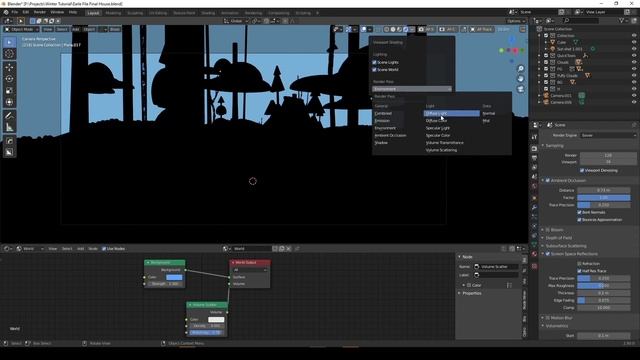Click the Blender logo menu icon
Image resolution: width=640 pixels, height=360 pixels.
pyautogui.click(x=6, y=12)
